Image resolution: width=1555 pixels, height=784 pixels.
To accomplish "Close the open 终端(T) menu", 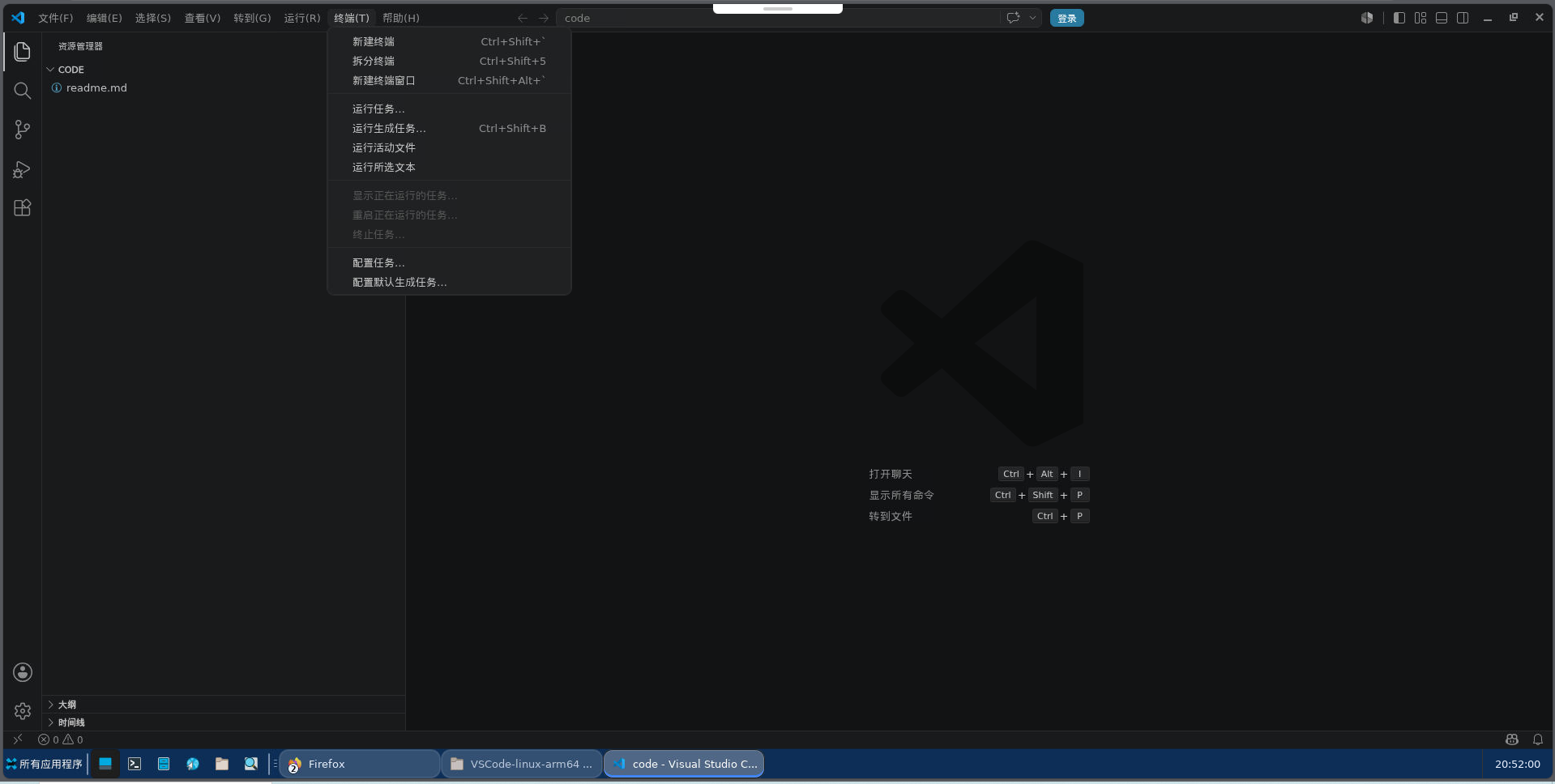I will pos(352,18).
